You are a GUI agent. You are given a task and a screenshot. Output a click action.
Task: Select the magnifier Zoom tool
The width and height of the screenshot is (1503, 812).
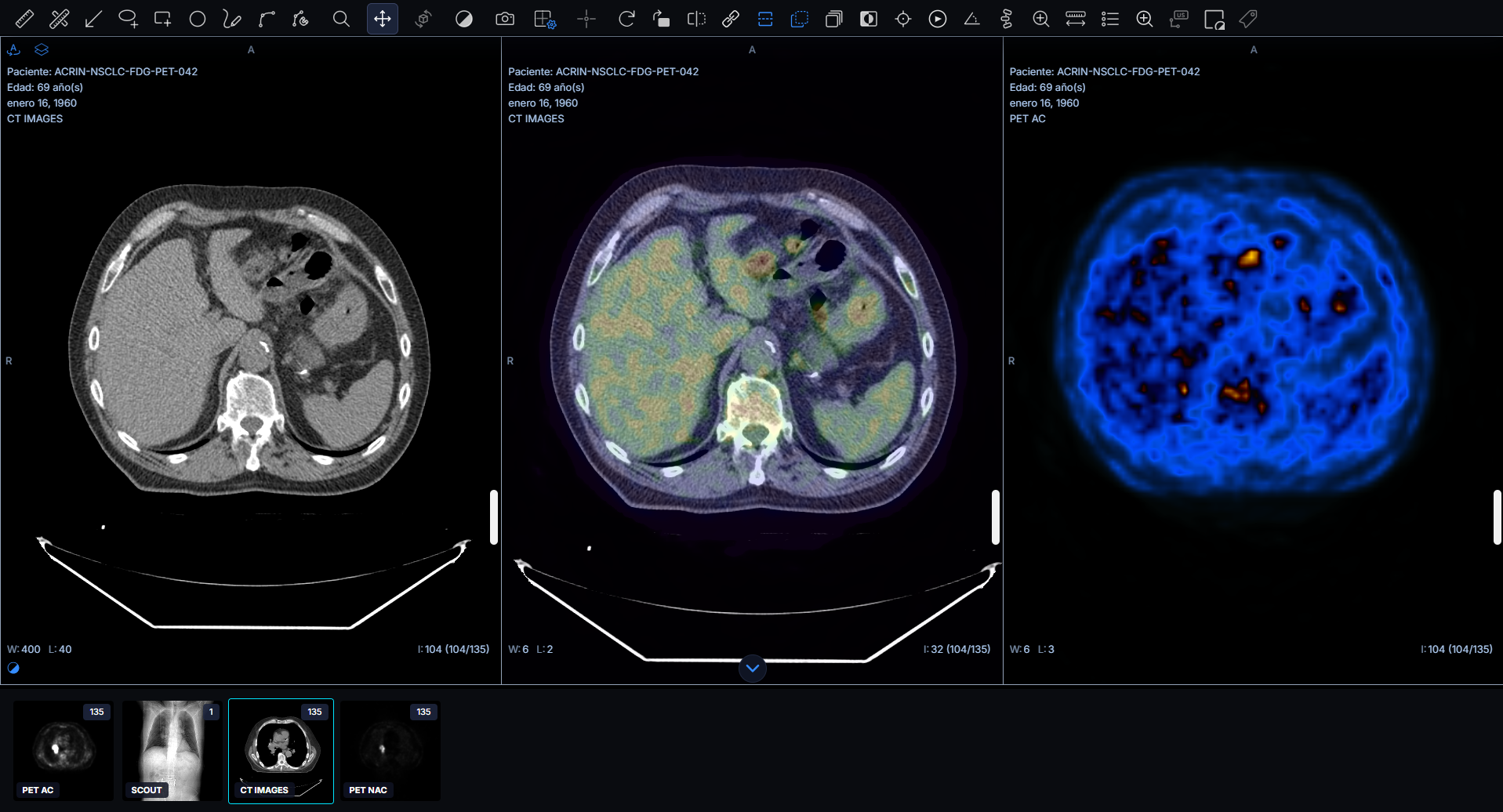pos(341,19)
